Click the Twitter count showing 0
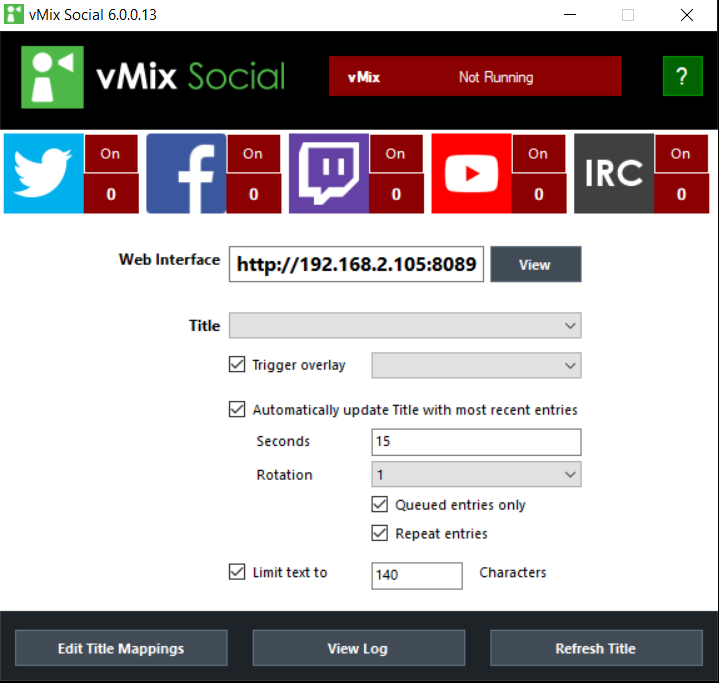Image resolution: width=719 pixels, height=683 pixels. [x=111, y=194]
